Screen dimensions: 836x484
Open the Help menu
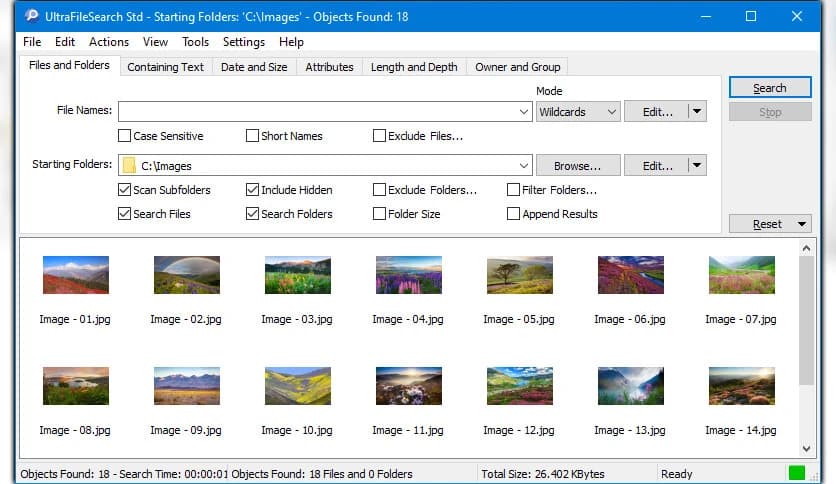point(291,42)
